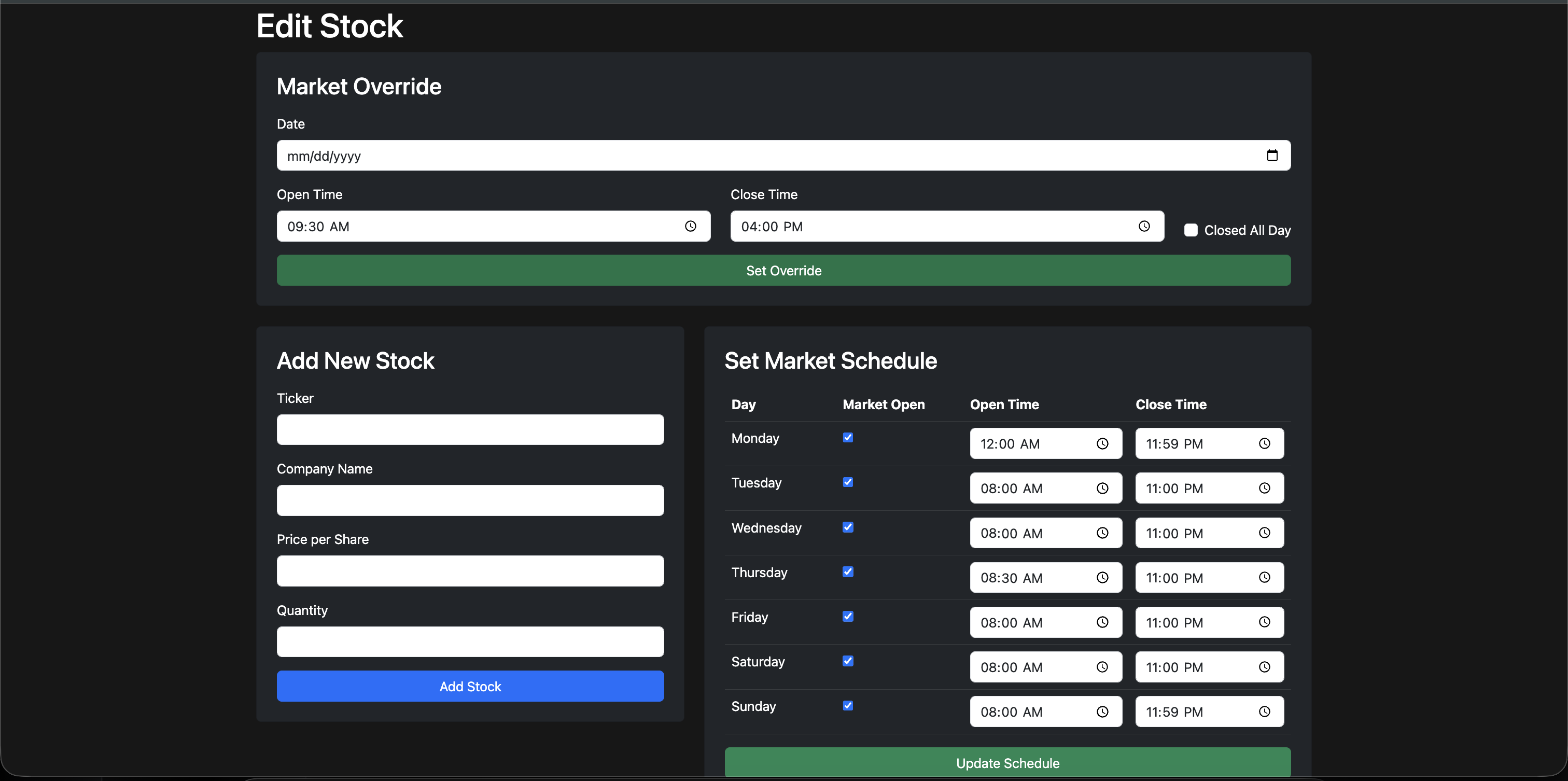Open Wednesday's open time dropdown picker
The width and height of the screenshot is (1568, 781).
[x=1103, y=533]
